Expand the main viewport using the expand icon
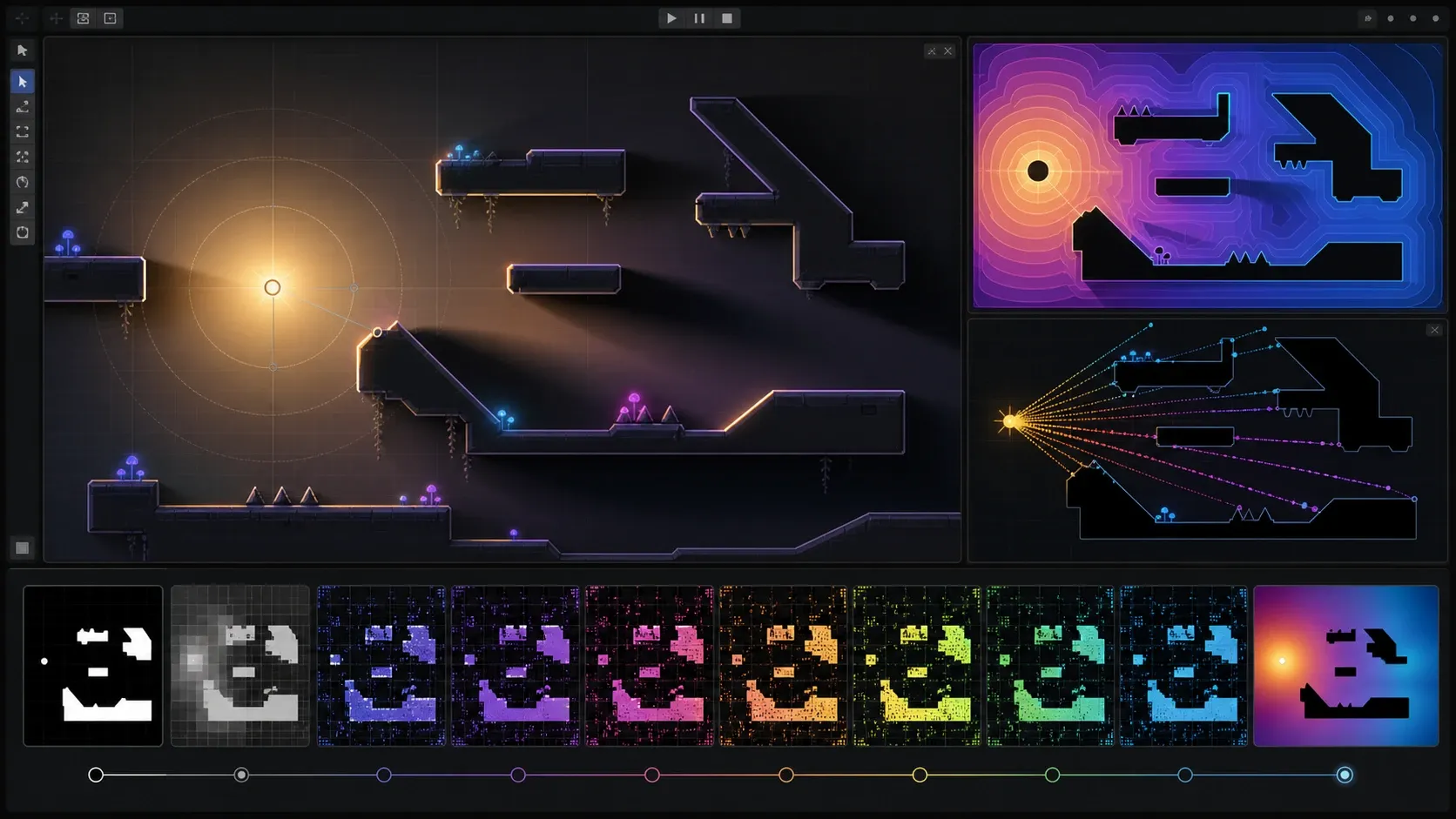The image size is (1456, 819). (932, 51)
